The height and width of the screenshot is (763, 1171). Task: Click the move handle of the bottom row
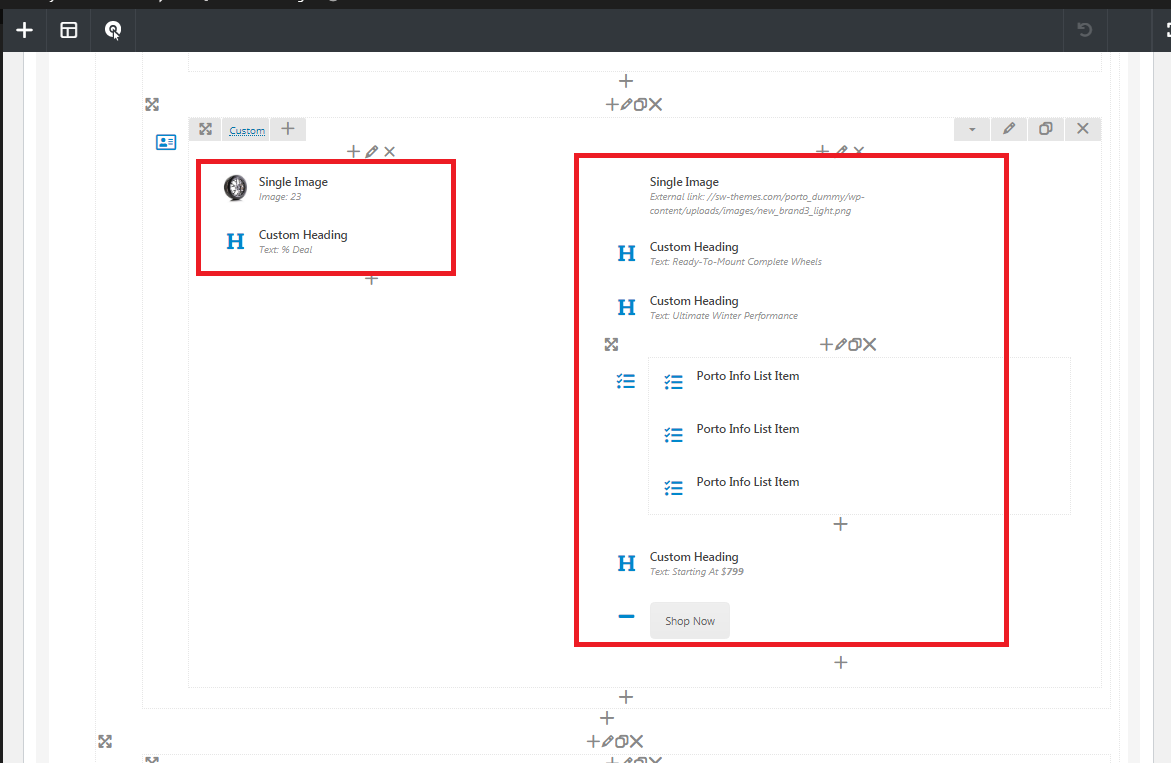[x=105, y=741]
